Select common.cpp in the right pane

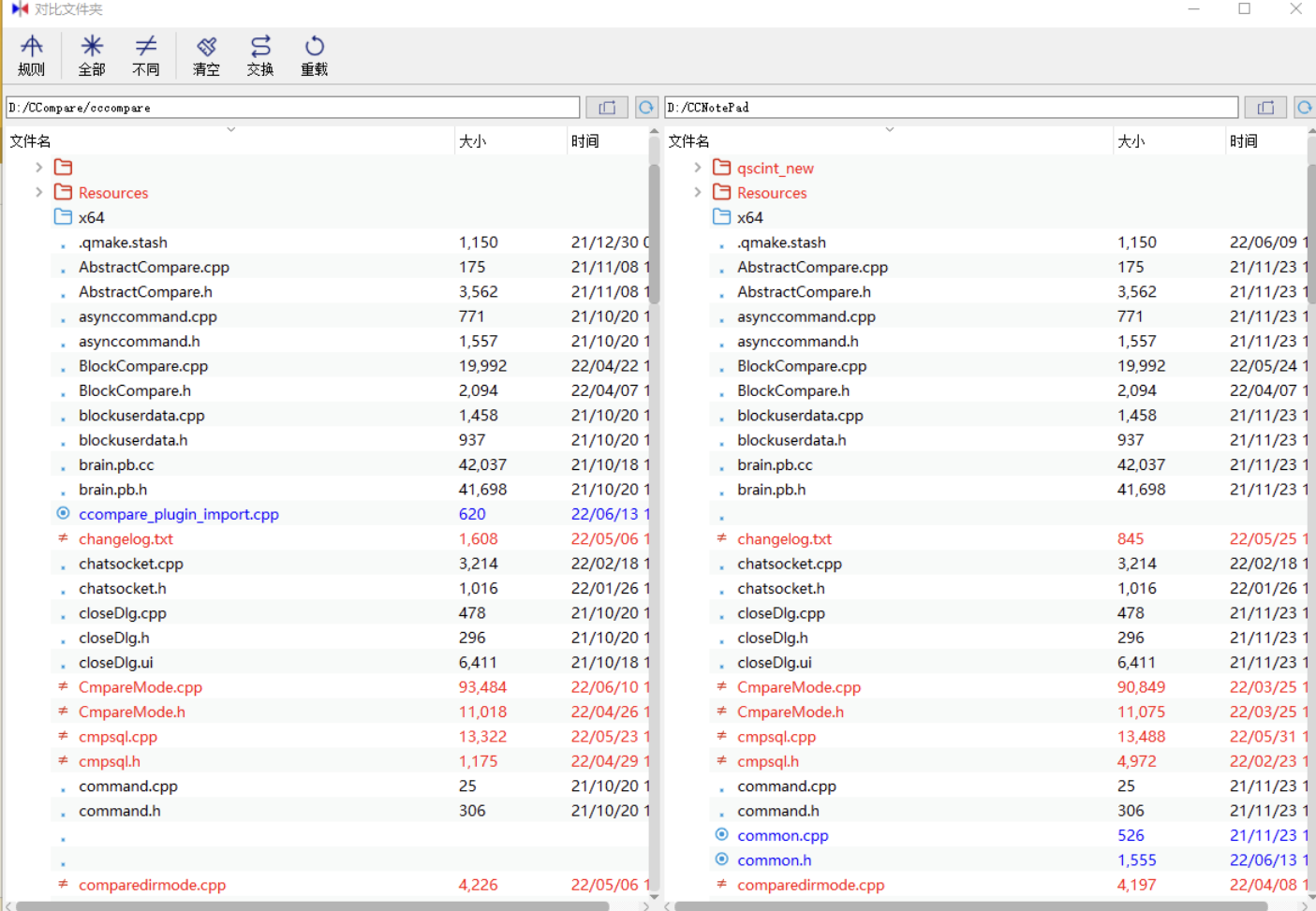[782, 835]
